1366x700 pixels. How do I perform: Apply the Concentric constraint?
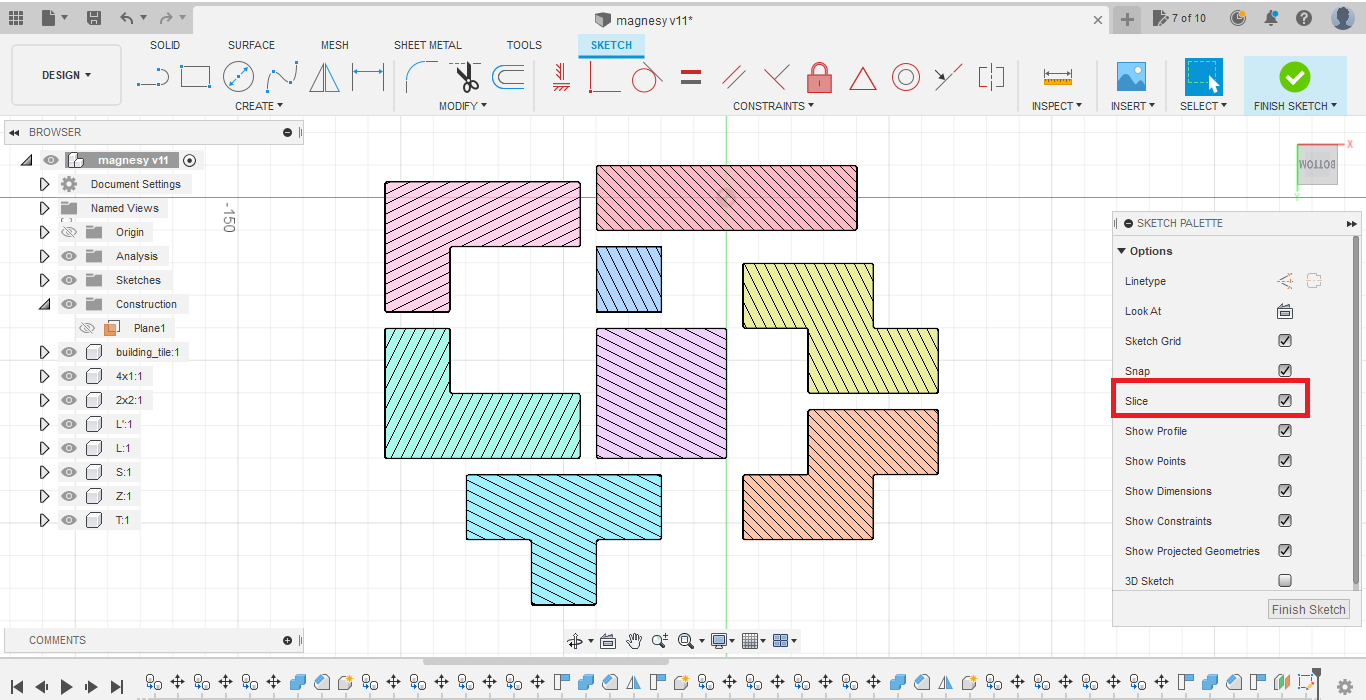click(906, 76)
